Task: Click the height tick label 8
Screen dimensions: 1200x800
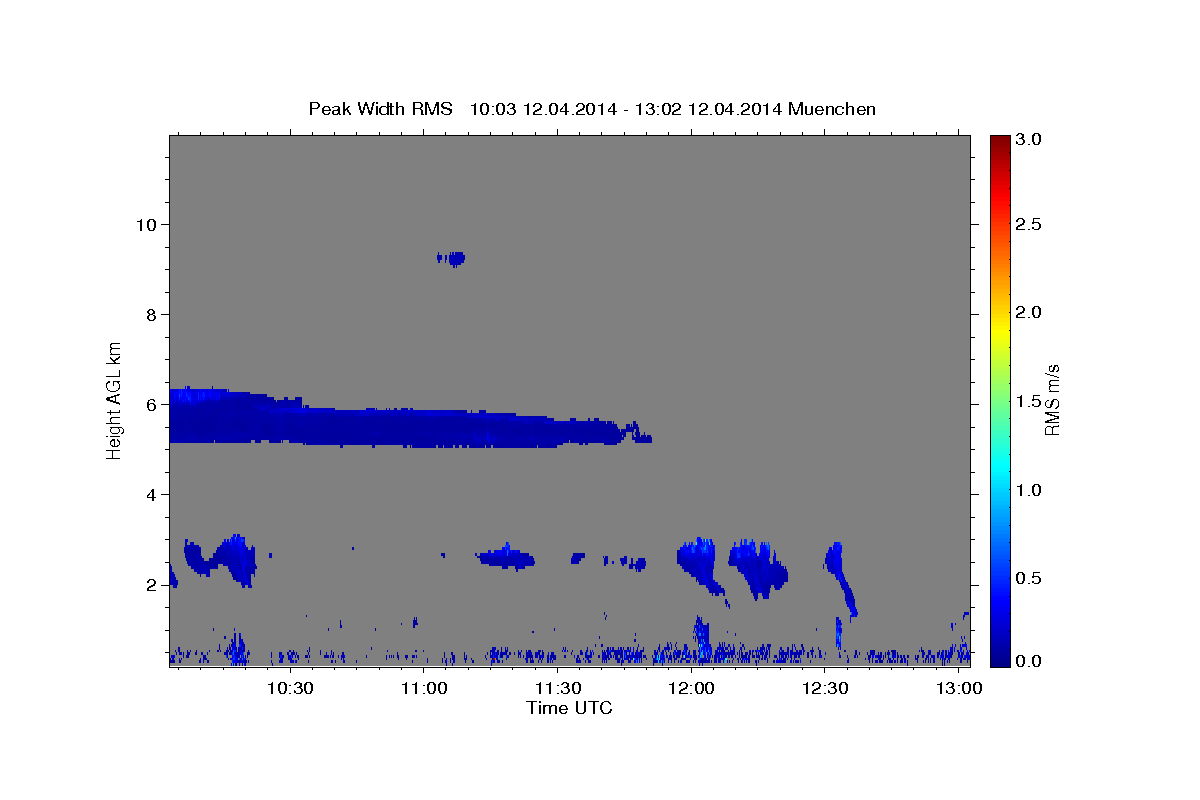Action: point(150,314)
